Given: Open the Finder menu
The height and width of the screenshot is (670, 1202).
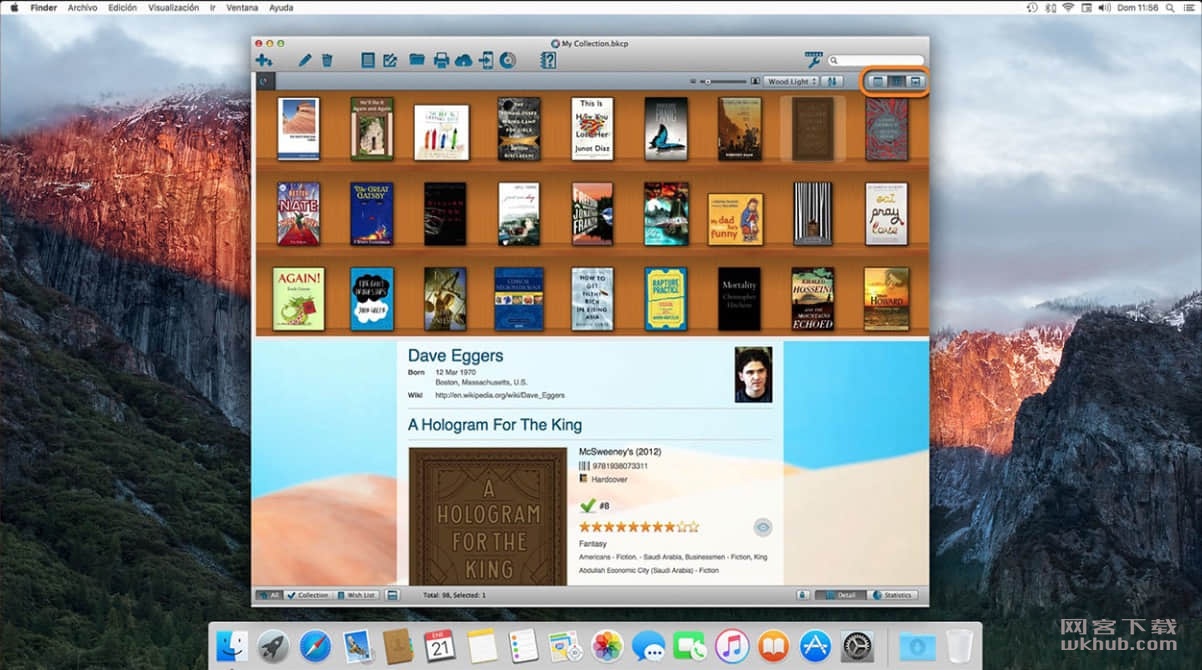Looking at the screenshot, I should pyautogui.click(x=43, y=7).
